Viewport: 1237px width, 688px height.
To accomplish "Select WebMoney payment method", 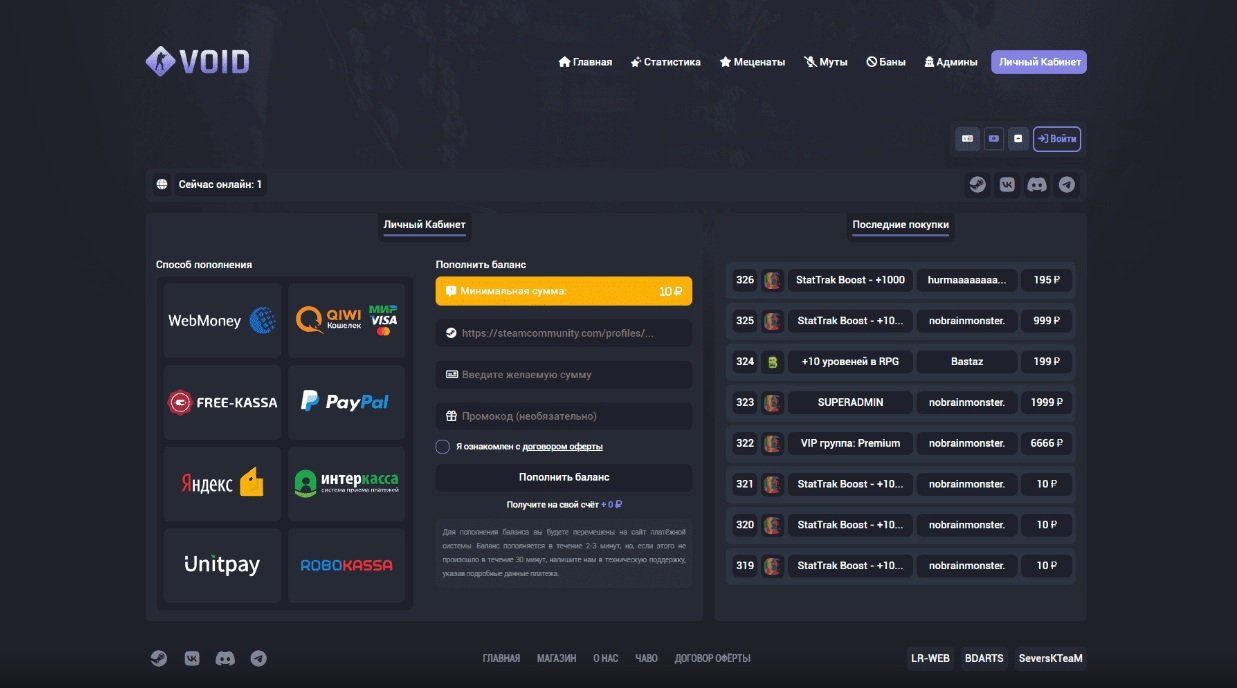I will [x=222, y=321].
